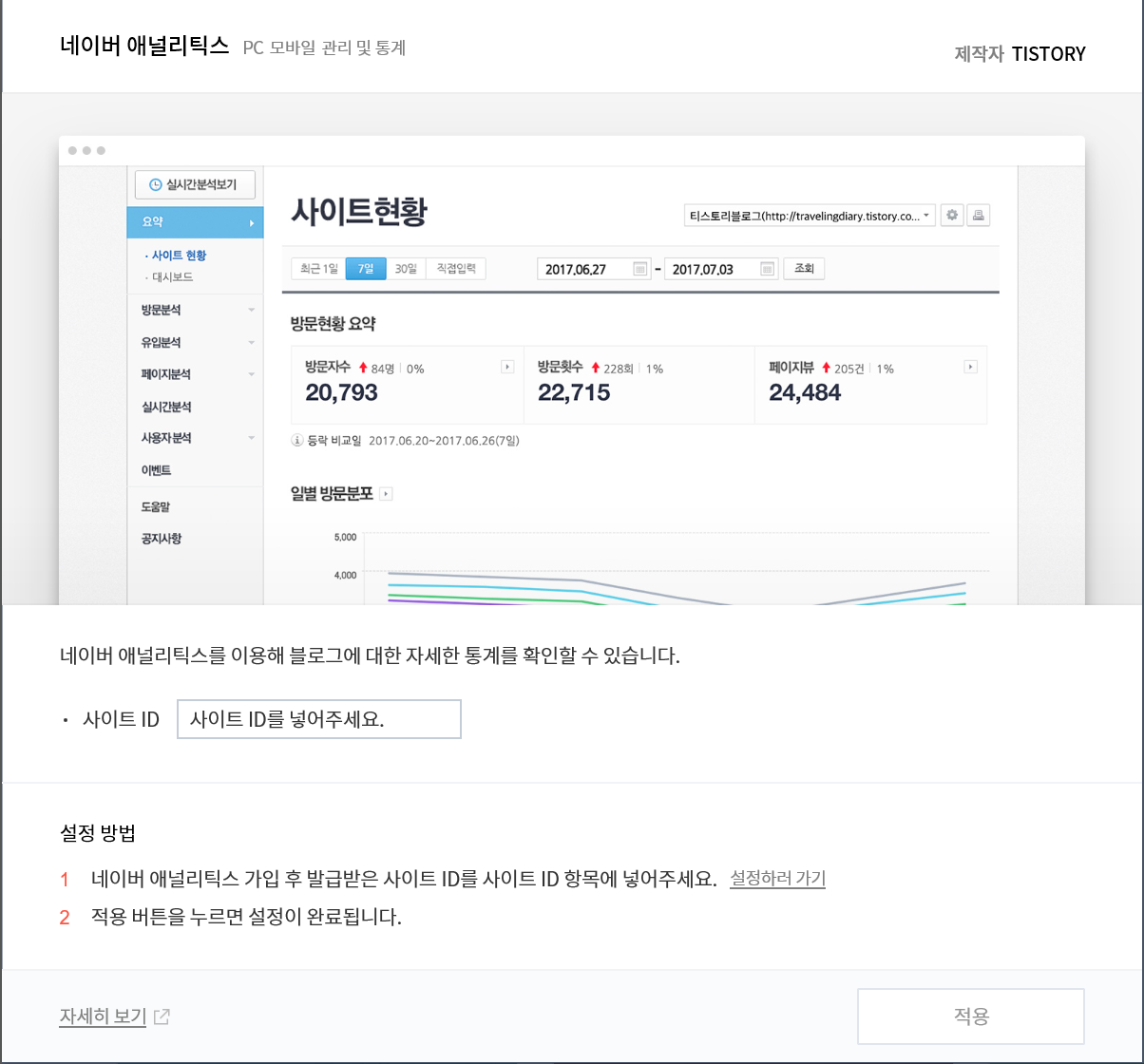Open the start date calendar icon
Screen dimensions: 1144x1064
pyautogui.click(x=640, y=269)
